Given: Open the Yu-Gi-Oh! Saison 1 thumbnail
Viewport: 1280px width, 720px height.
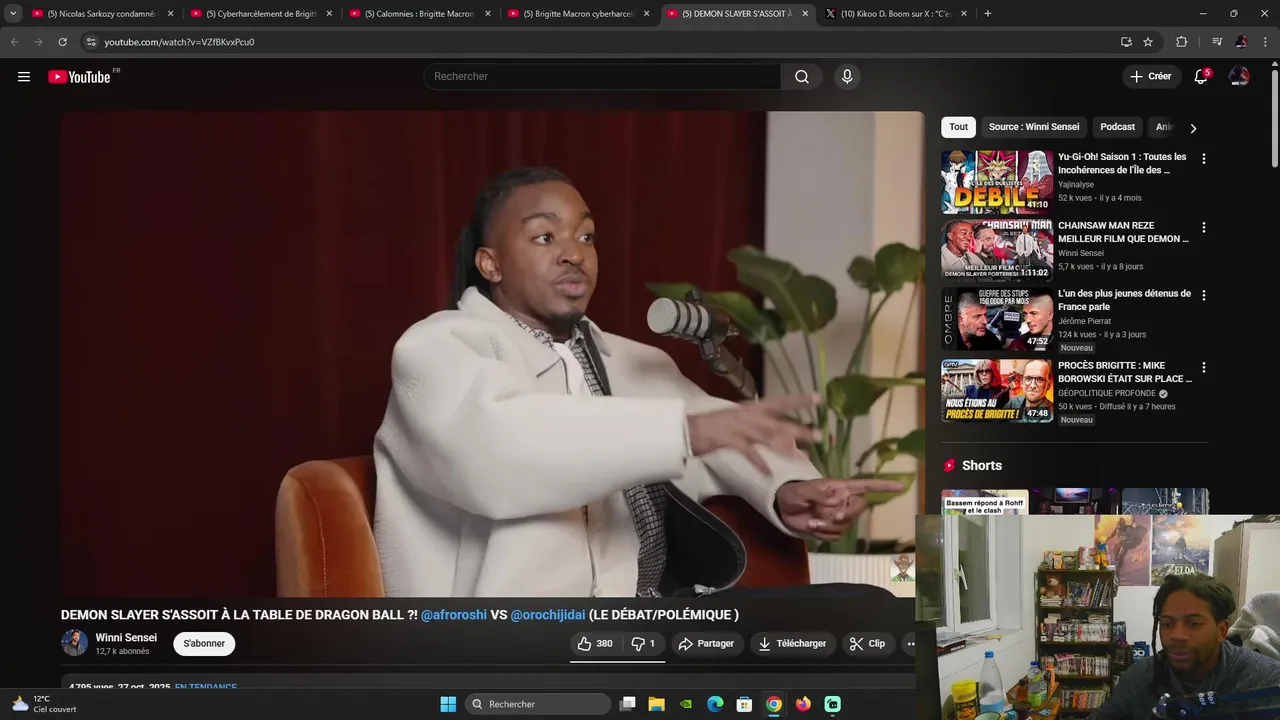Looking at the screenshot, I should click(x=996, y=182).
